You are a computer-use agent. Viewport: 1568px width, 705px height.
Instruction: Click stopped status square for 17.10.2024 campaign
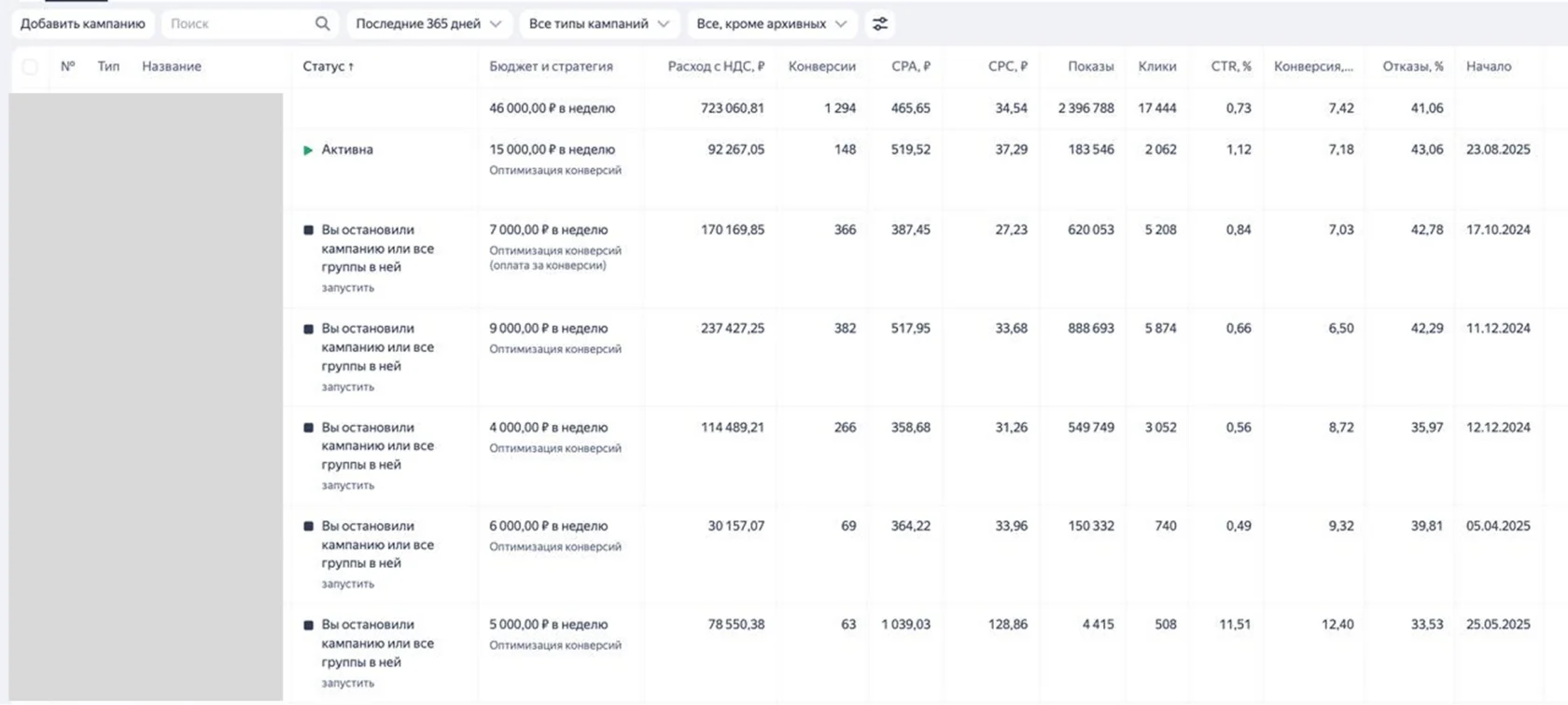pos(308,230)
